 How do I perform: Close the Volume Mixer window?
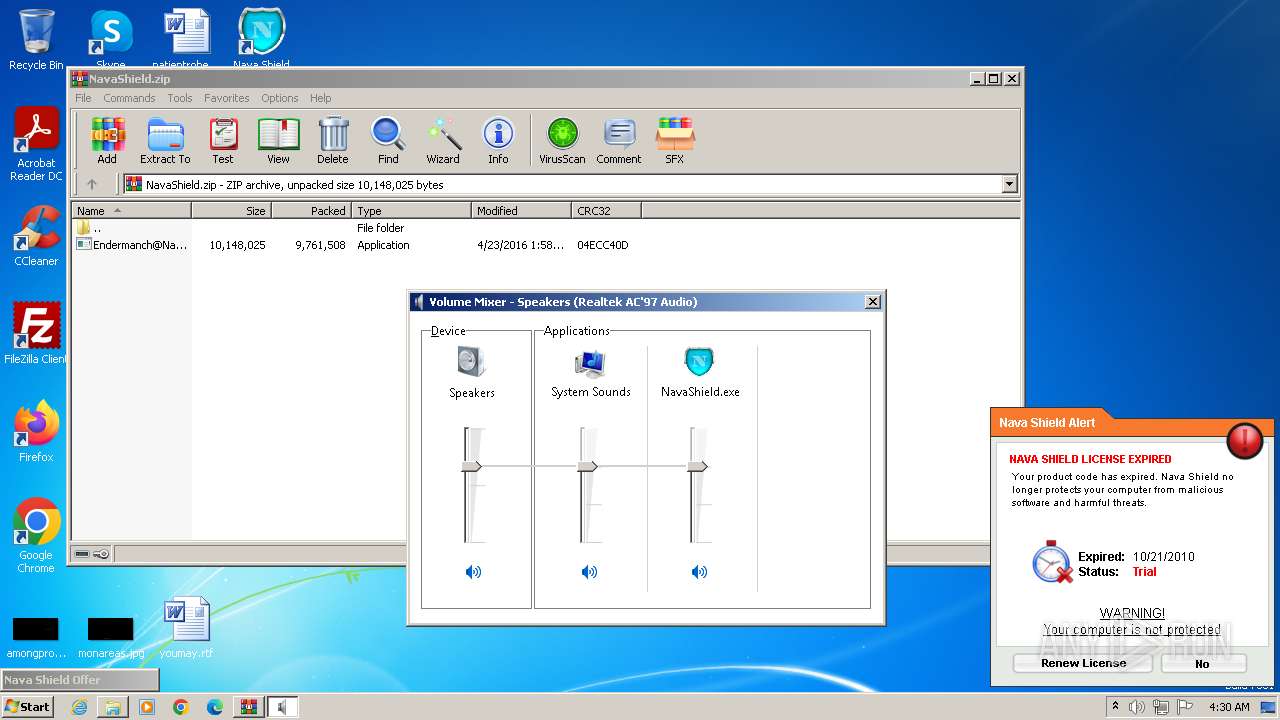click(x=872, y=302)
